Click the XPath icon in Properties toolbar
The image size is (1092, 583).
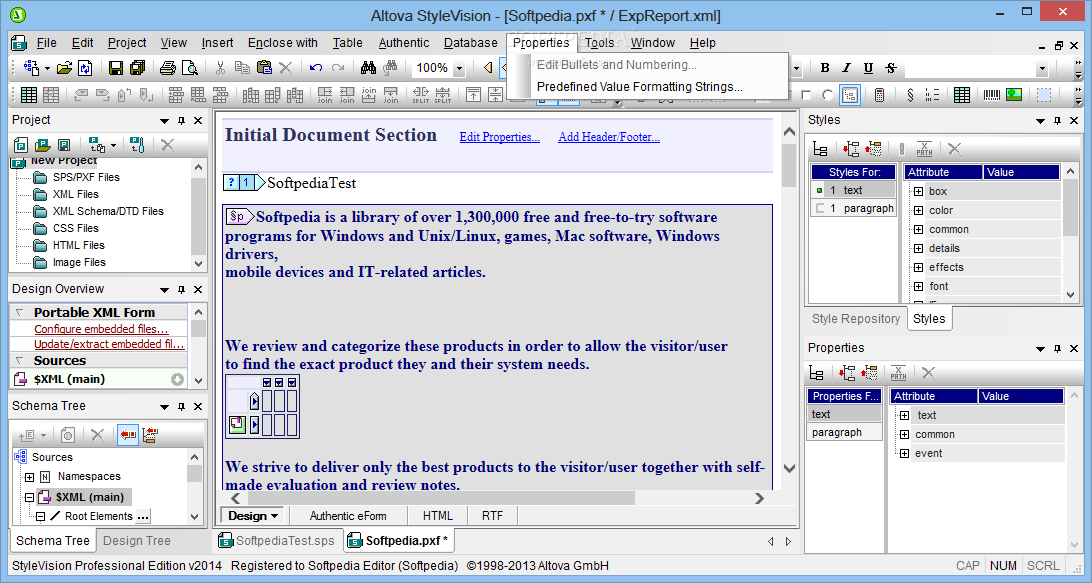tap(898, 373)
